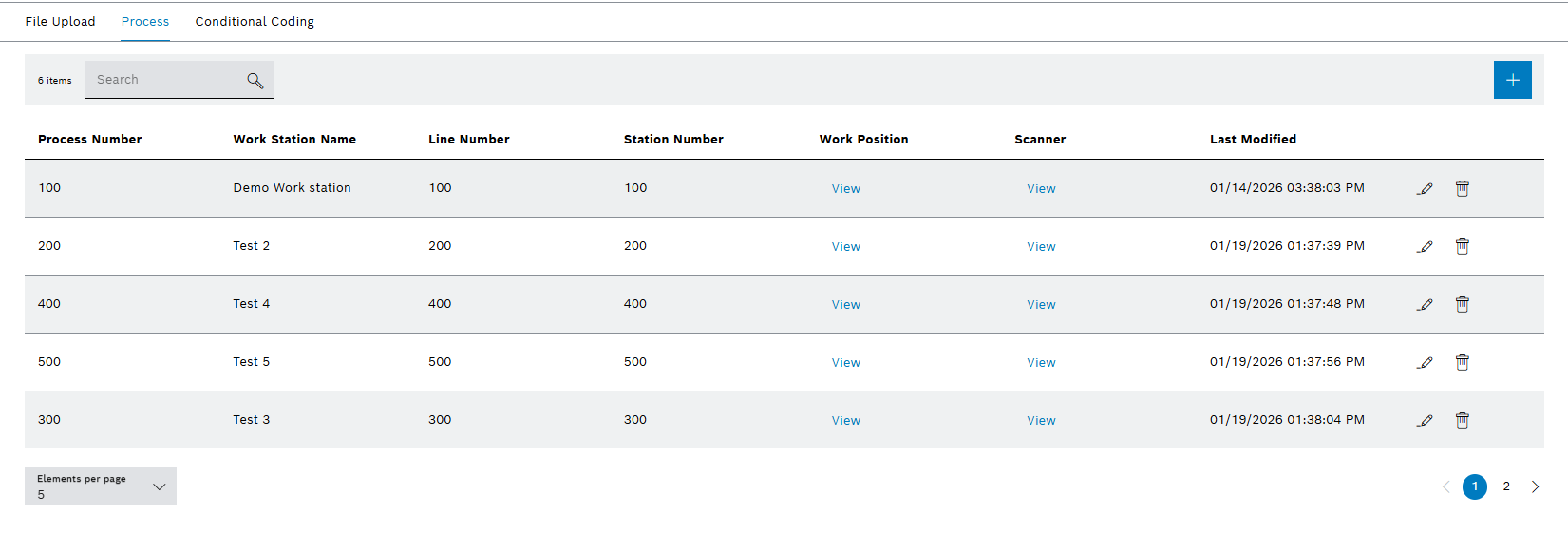
Task: Click Work Station Name column header
Action: 294,140
